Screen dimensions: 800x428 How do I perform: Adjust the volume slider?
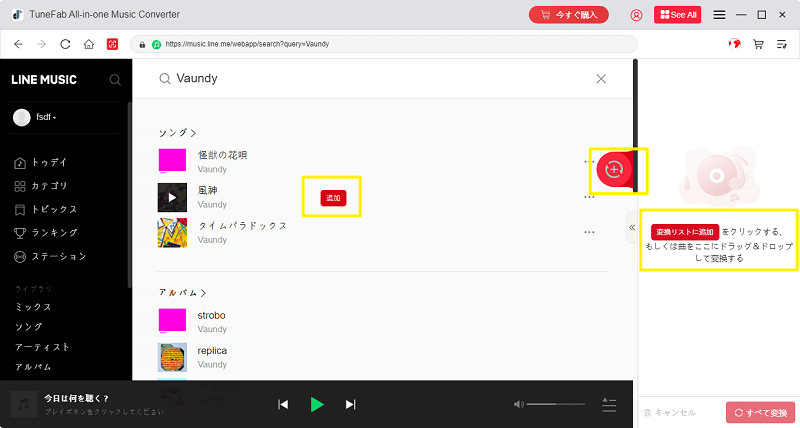[556, 405]
